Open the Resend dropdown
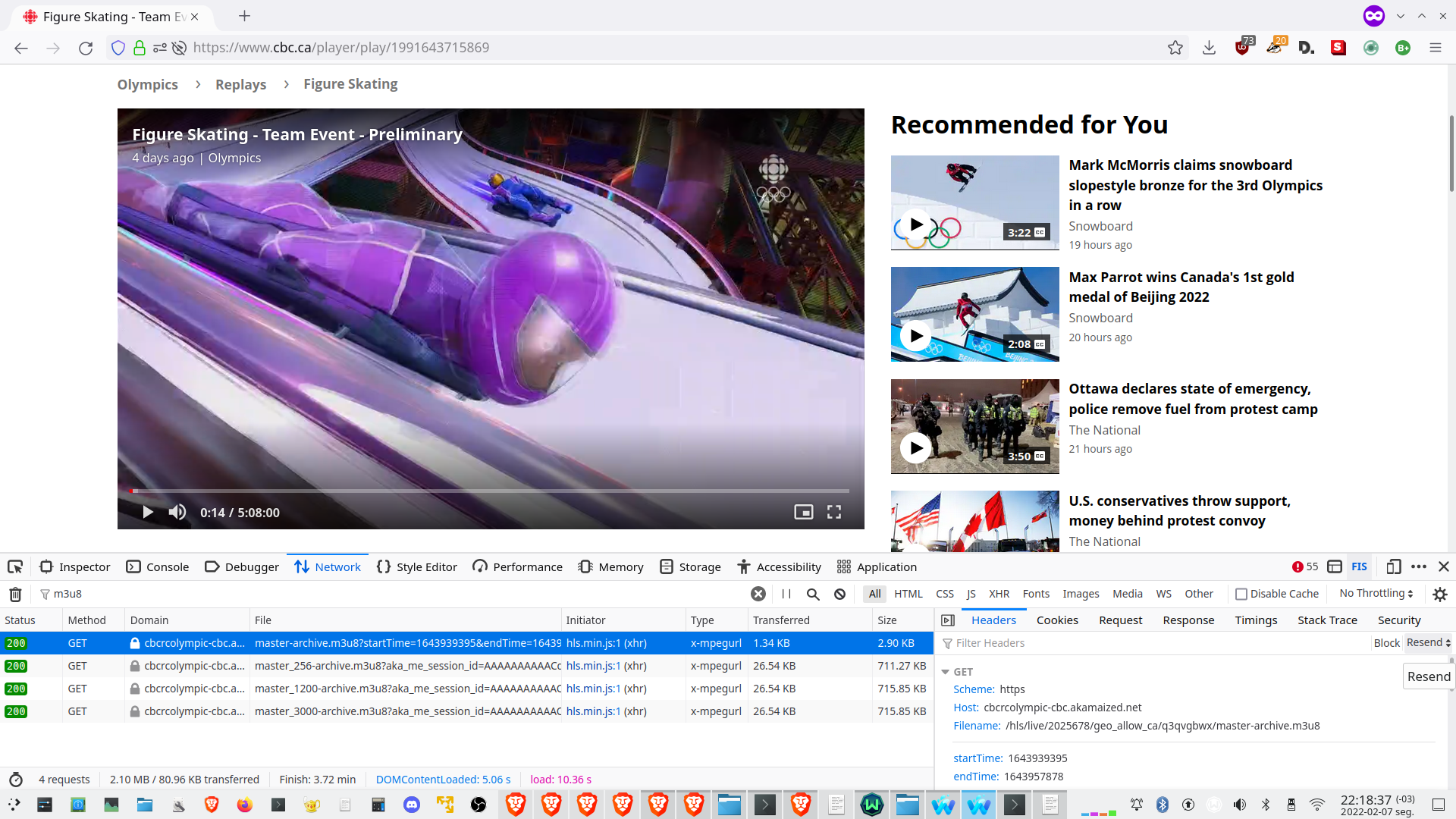Screen dimensions: 1456x819 click(x=1429, y=643)
